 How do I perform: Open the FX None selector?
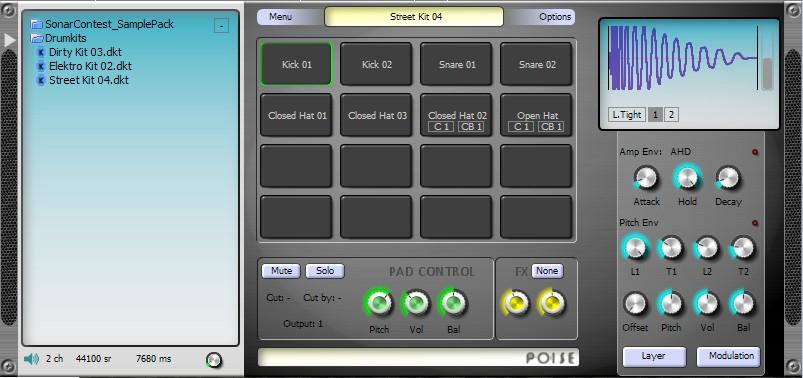click(547, 271)
